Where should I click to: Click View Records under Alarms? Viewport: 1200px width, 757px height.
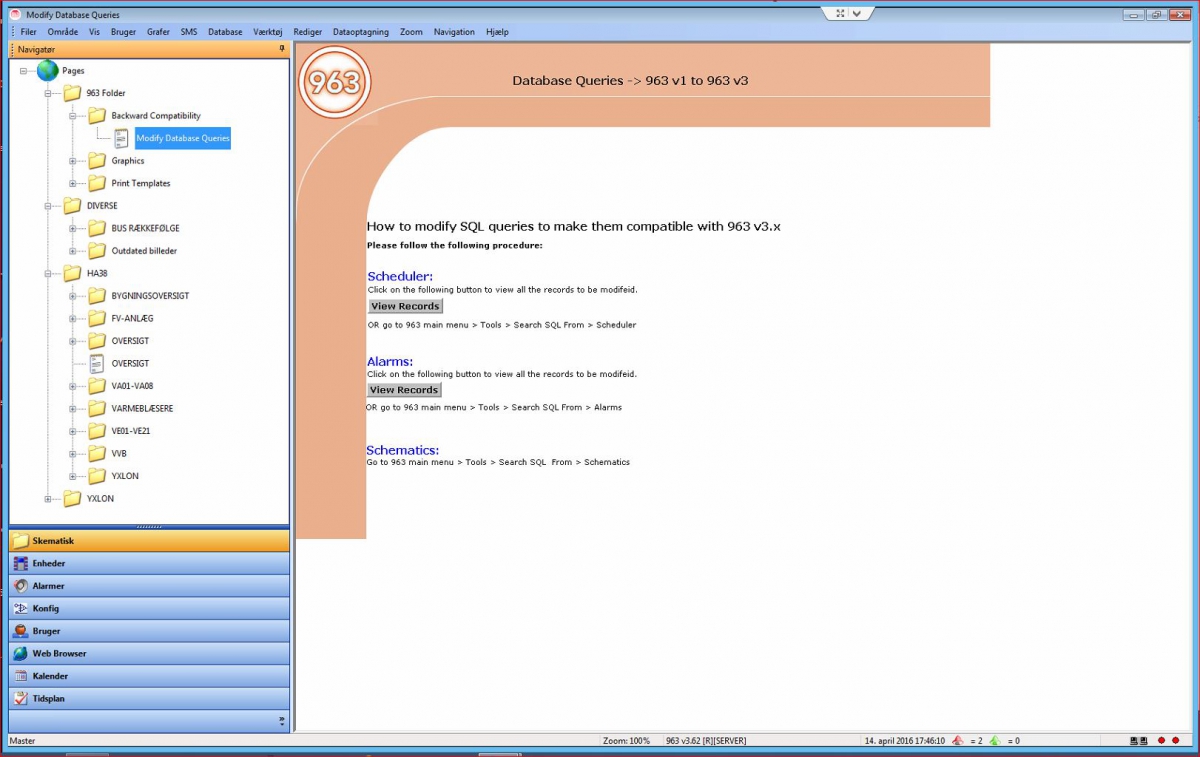coord(404,390)
